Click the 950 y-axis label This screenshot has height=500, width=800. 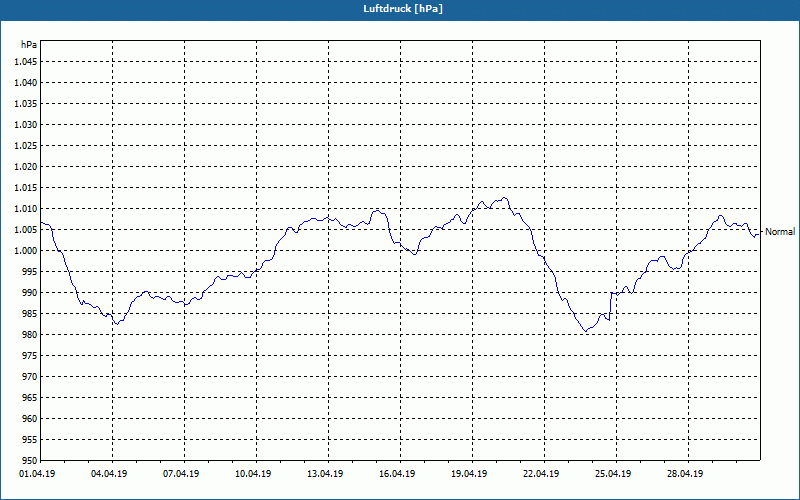coord(30,460)
